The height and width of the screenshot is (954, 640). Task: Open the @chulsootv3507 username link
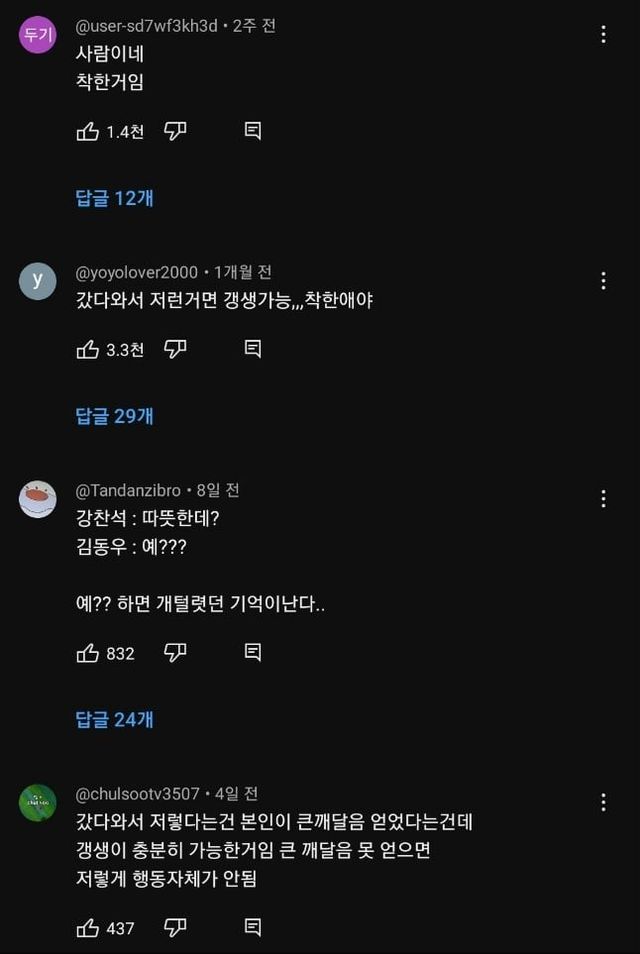point(138,794)
